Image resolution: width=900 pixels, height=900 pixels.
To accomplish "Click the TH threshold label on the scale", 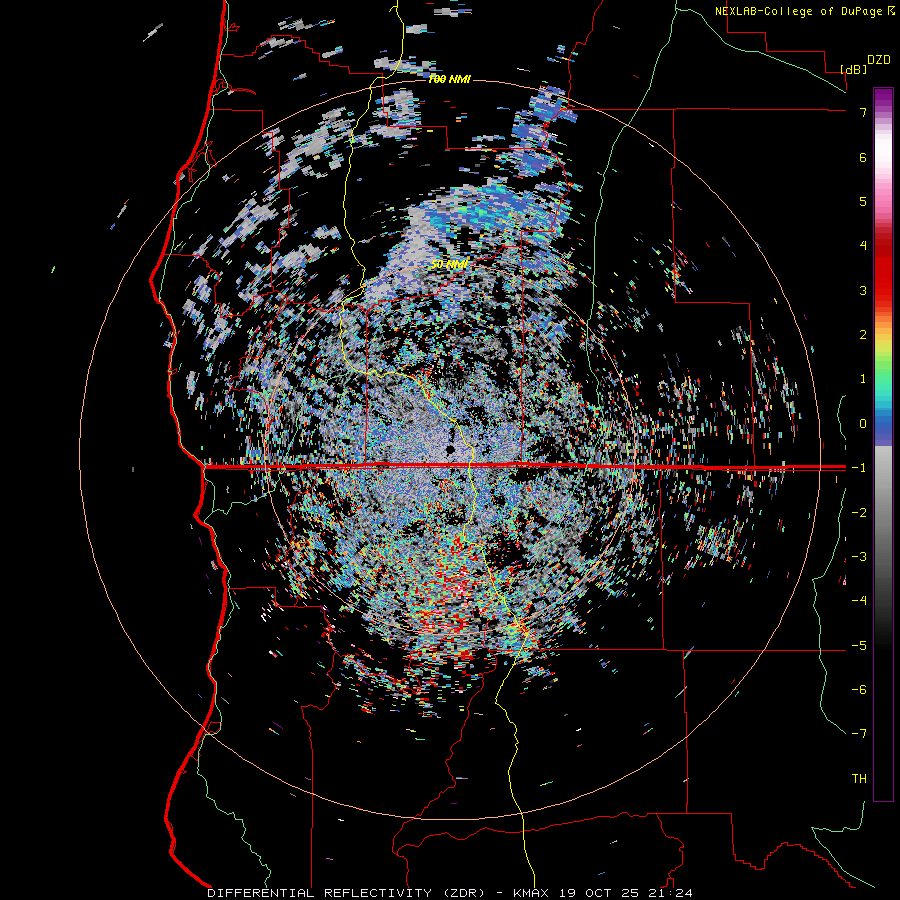I will tap(859, 779).
